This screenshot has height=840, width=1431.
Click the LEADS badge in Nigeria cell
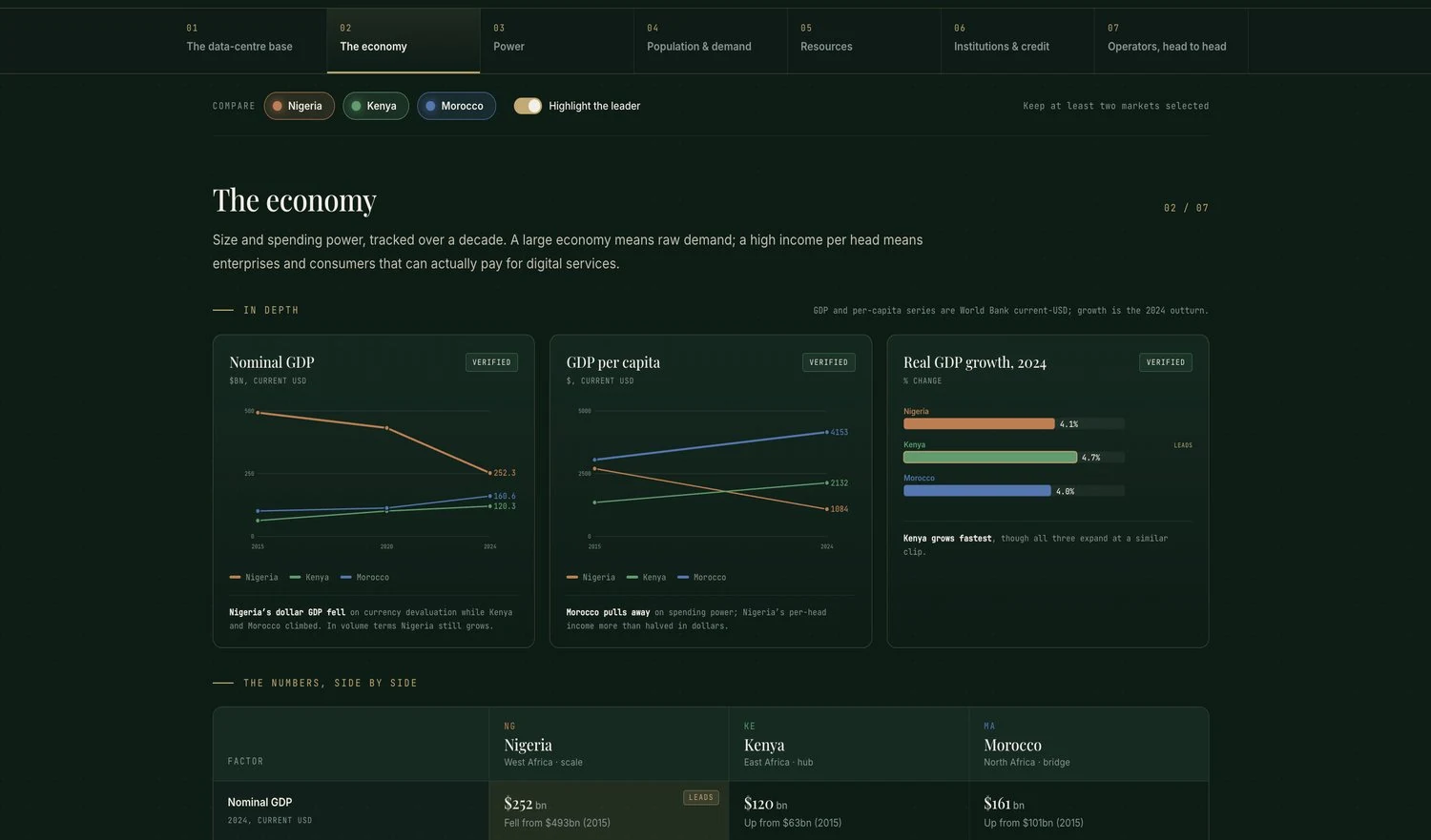pos(701,797)
